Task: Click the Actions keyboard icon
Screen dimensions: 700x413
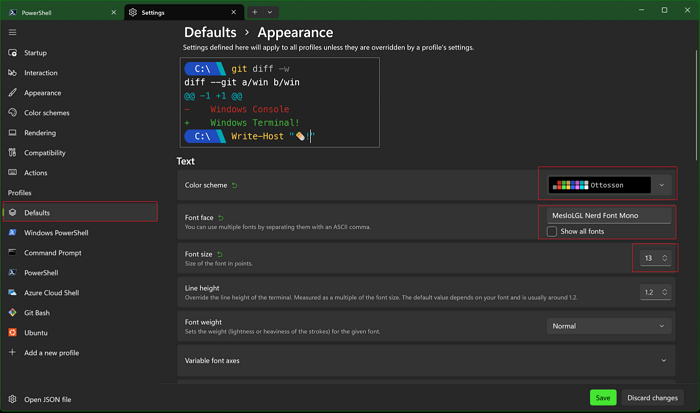Action: [12, 172]
